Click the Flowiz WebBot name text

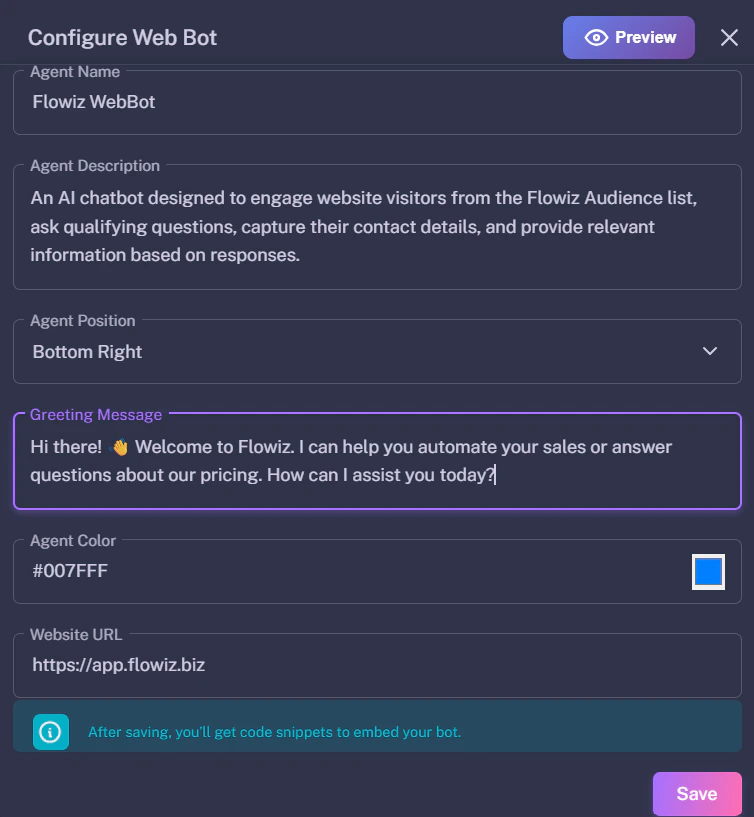pyautogui.click(x=93, y=101)
